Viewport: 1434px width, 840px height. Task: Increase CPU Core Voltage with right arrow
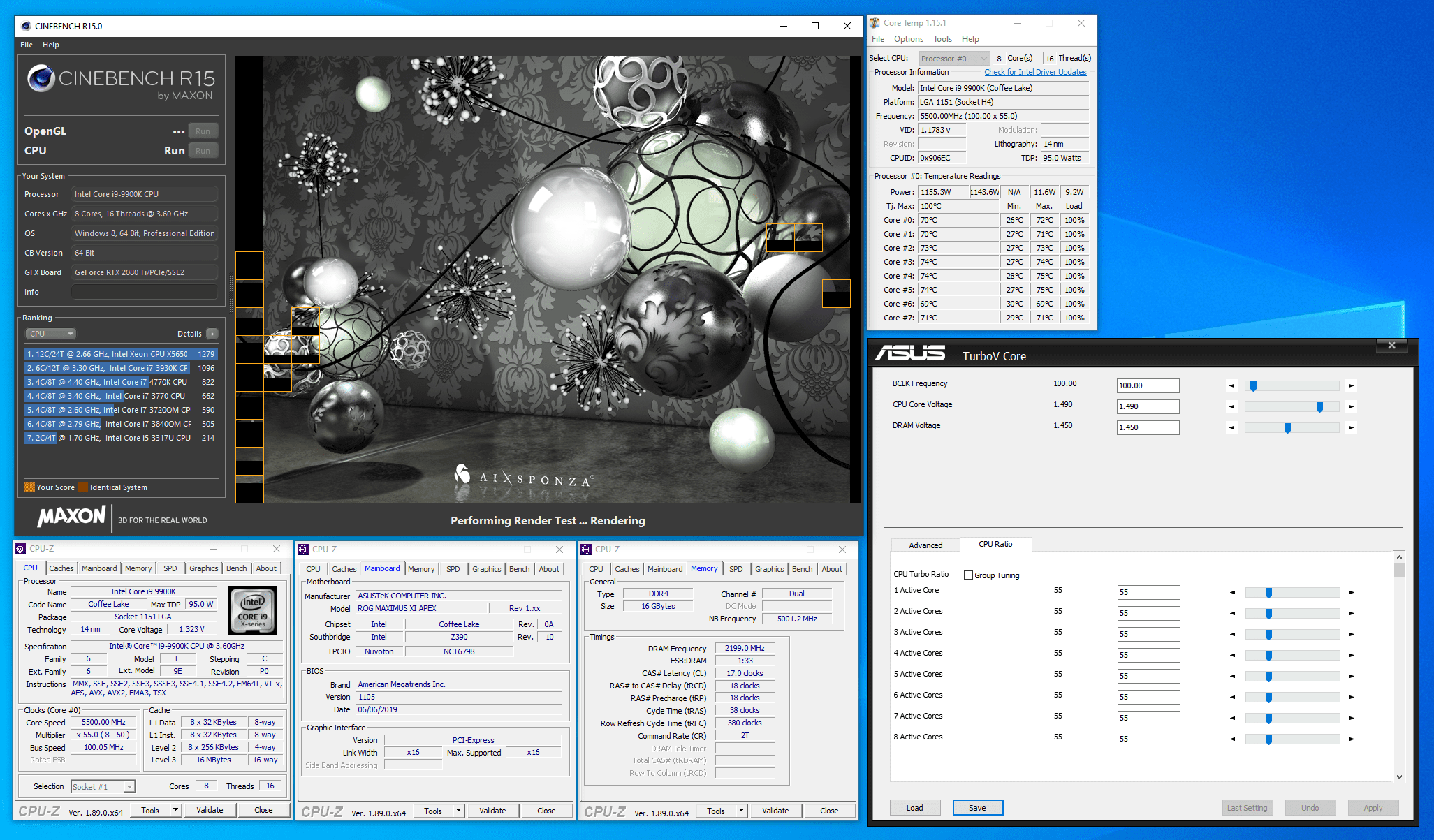tap(1351, 406)
